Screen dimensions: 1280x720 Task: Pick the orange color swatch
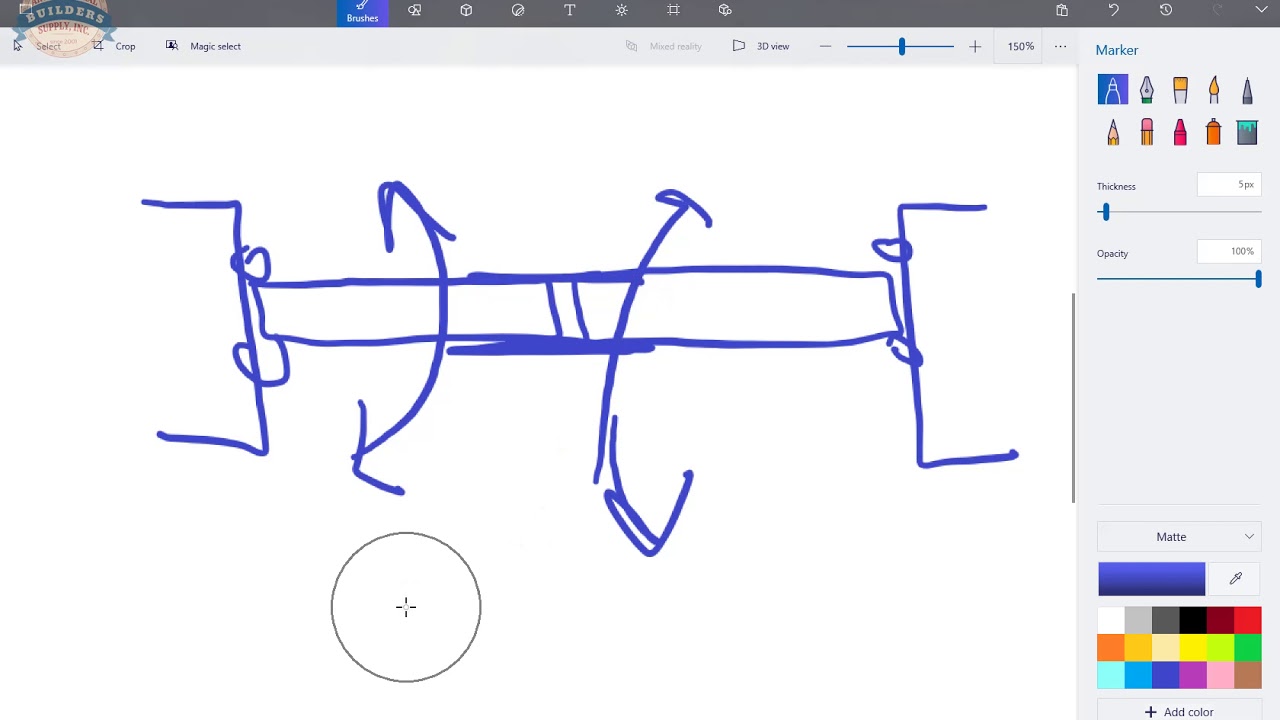pyautogui.click(x=1111, y=648)
